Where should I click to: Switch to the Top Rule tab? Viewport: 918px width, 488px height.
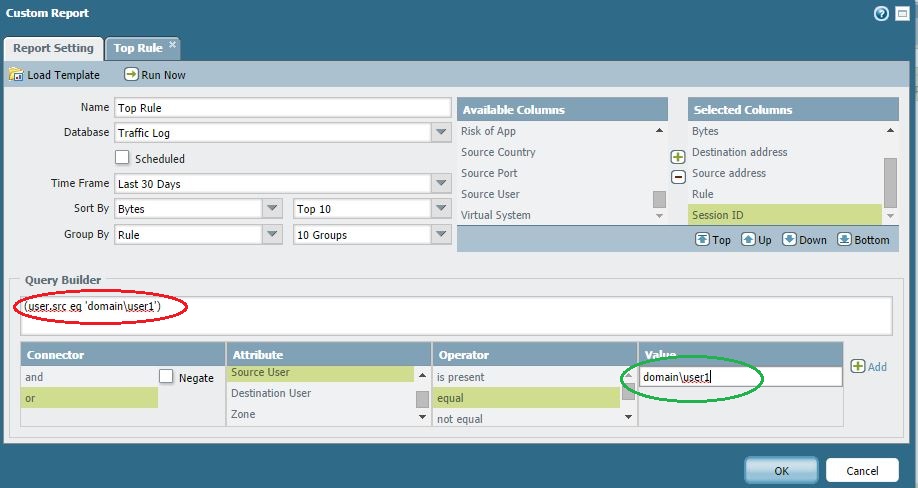138,49
